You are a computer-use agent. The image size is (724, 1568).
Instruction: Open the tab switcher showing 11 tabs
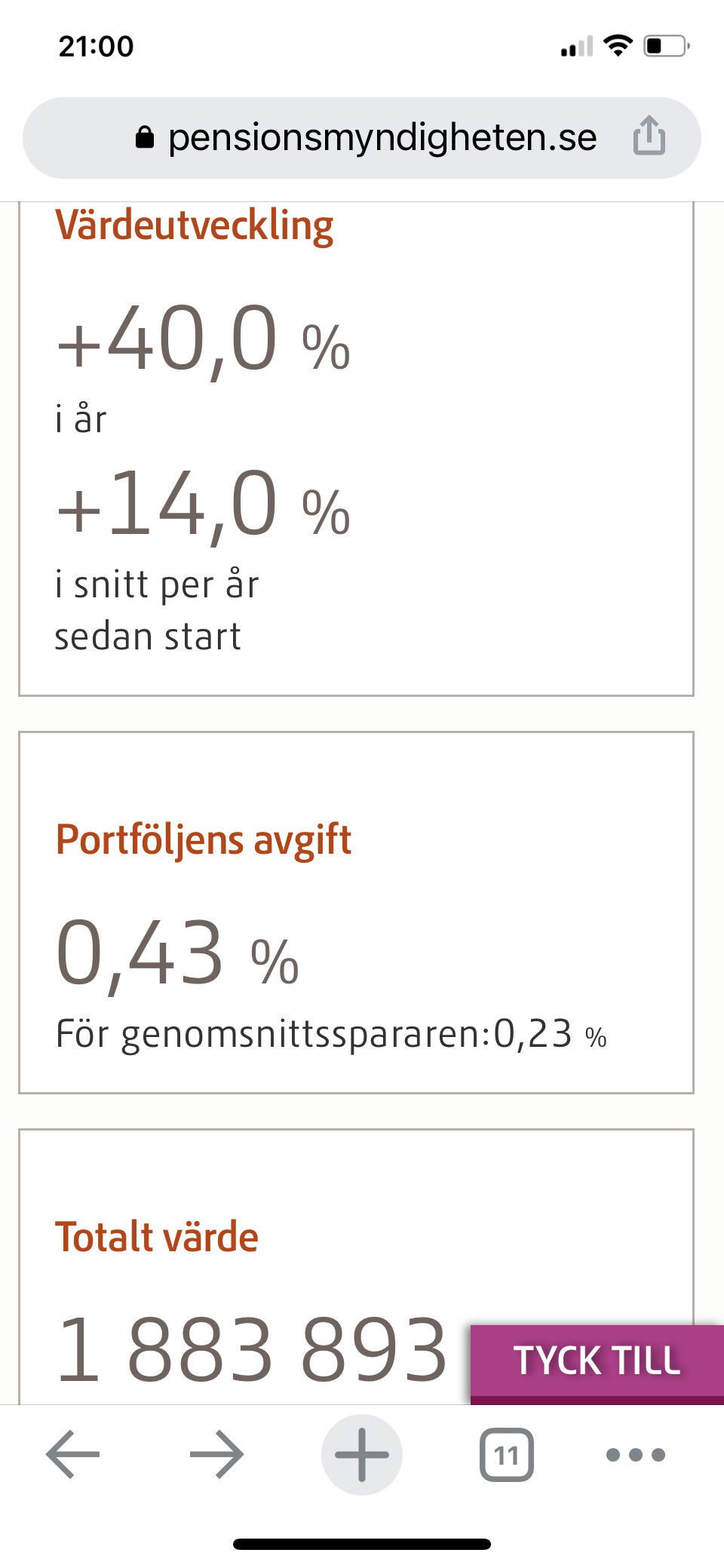(506, 1454)
